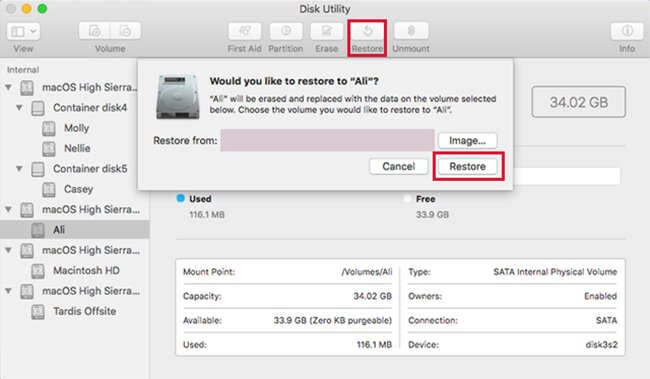This screenshot has width=650, height=379.
Task: Open the View sidebar options
Action: [23, 31]
